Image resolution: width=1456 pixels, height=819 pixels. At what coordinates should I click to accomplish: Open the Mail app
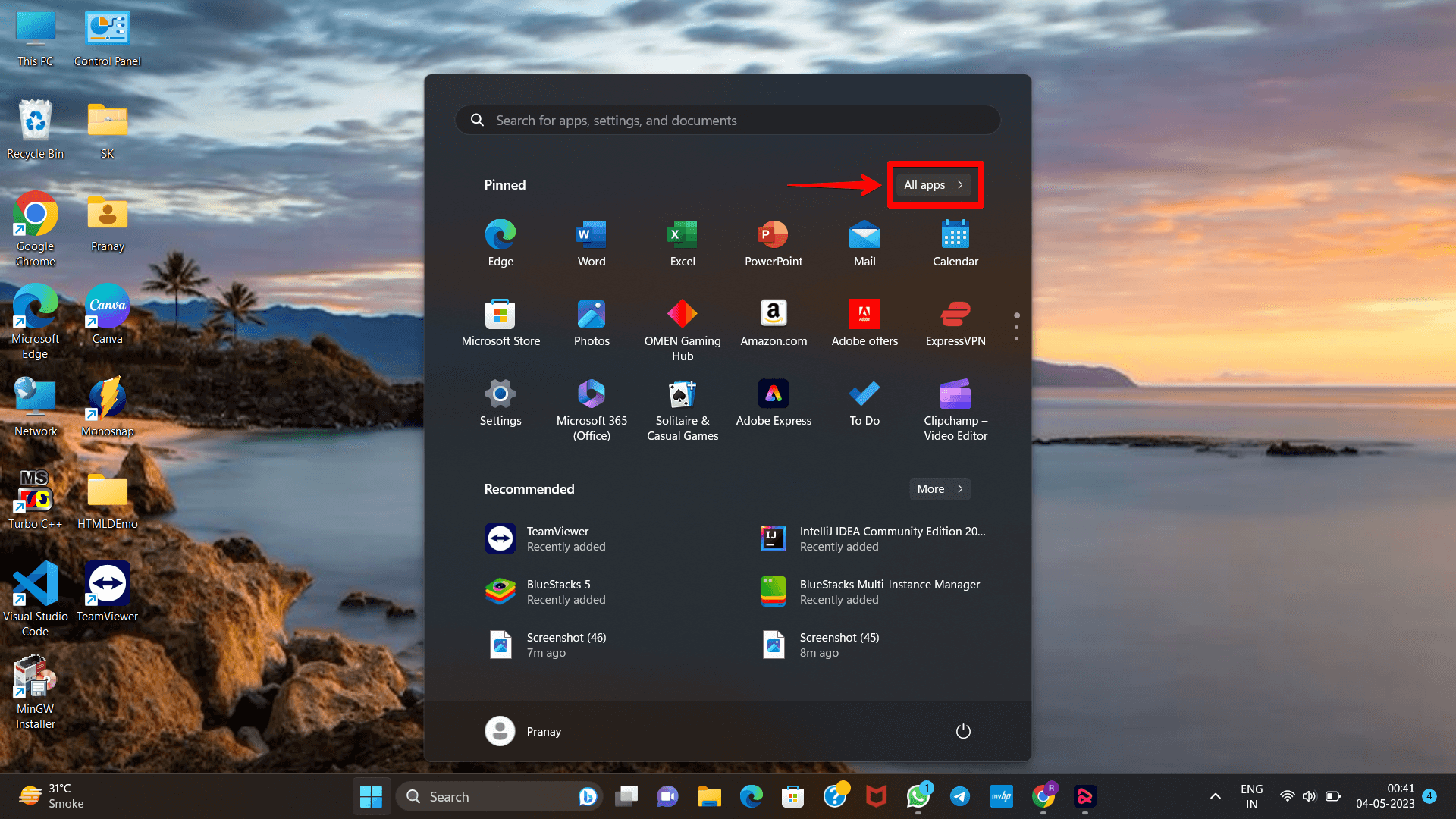pyautogui.click(x=864, y=243)
